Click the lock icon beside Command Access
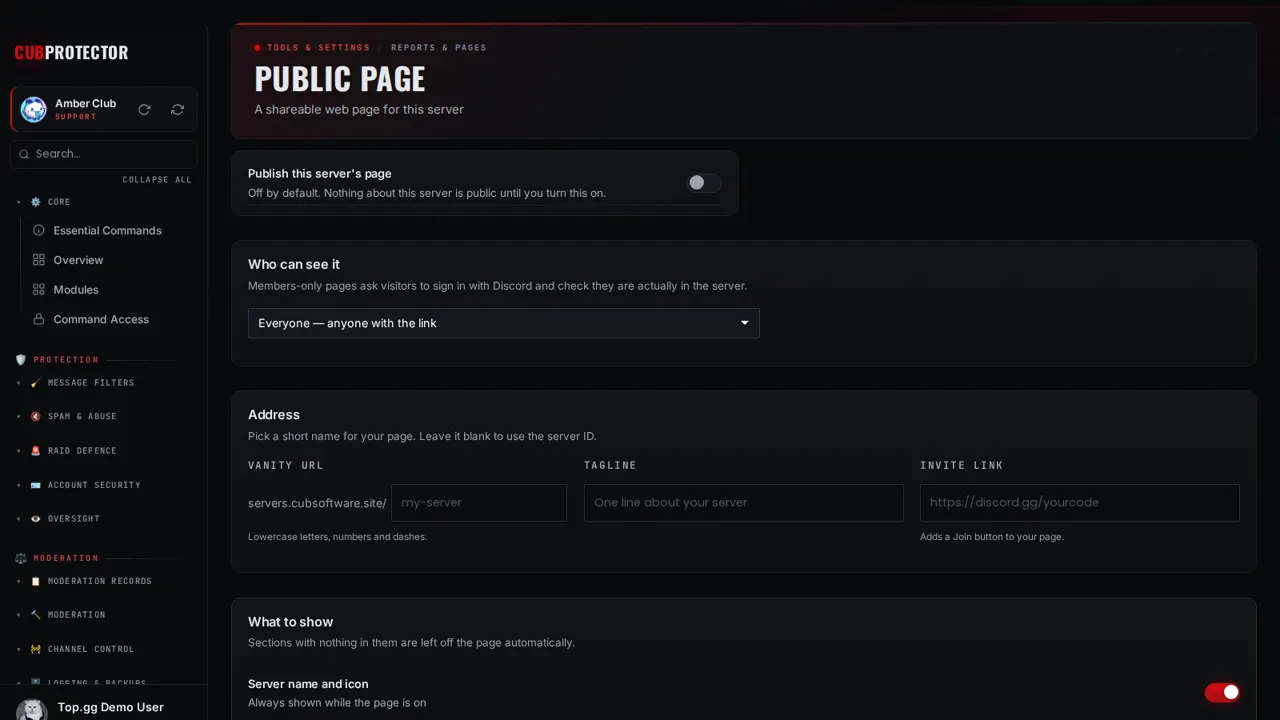This screenshot has width=1280, height=720. (39, 319)
